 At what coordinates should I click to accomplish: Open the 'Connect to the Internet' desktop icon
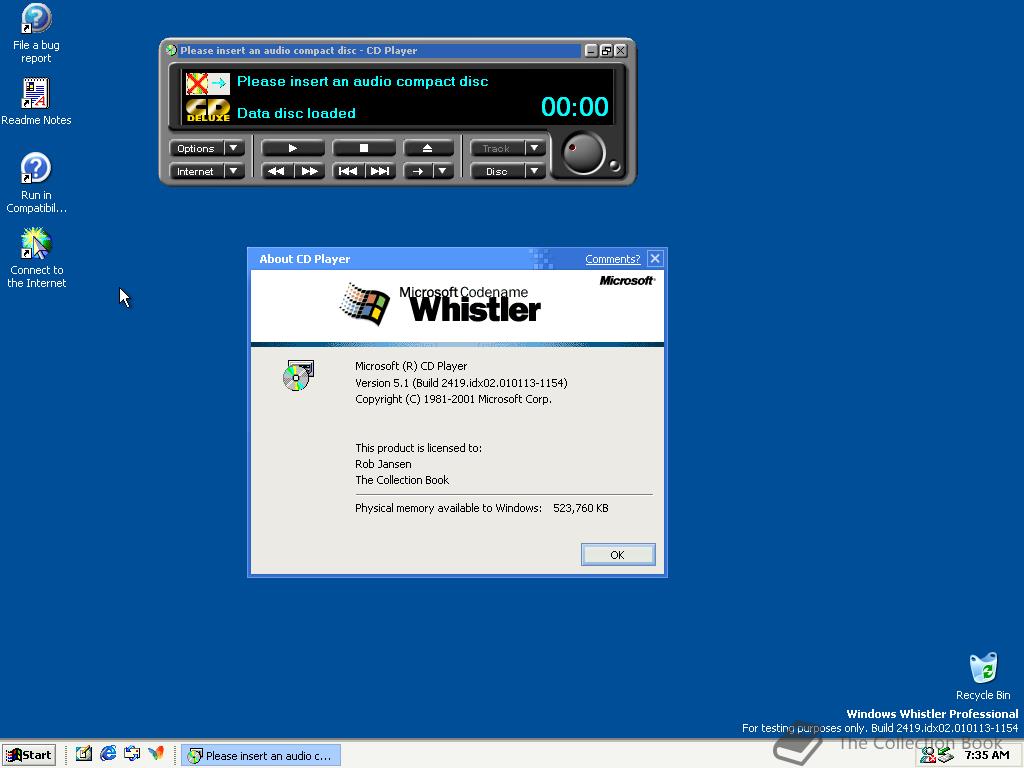point(36,258)
